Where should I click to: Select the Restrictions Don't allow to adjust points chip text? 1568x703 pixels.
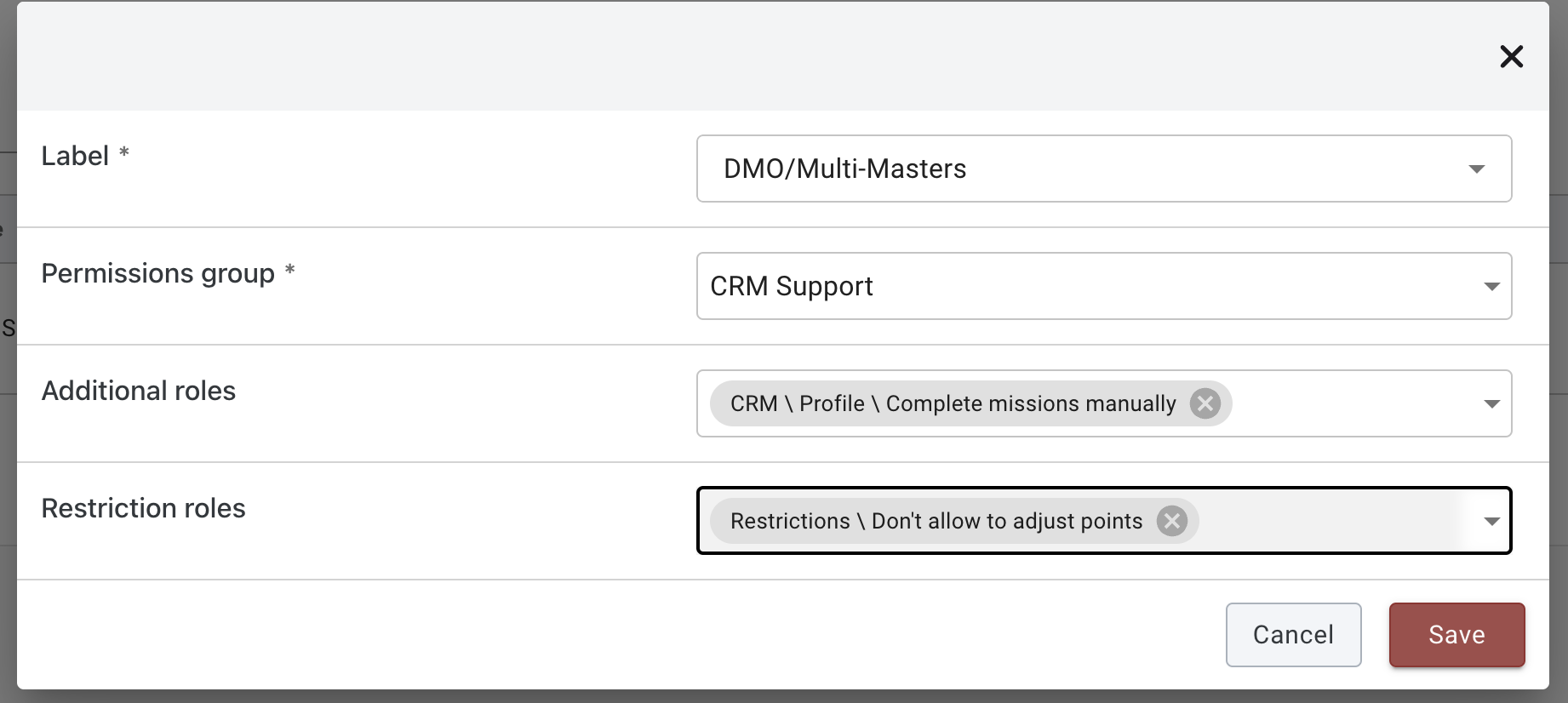[936, 521]
